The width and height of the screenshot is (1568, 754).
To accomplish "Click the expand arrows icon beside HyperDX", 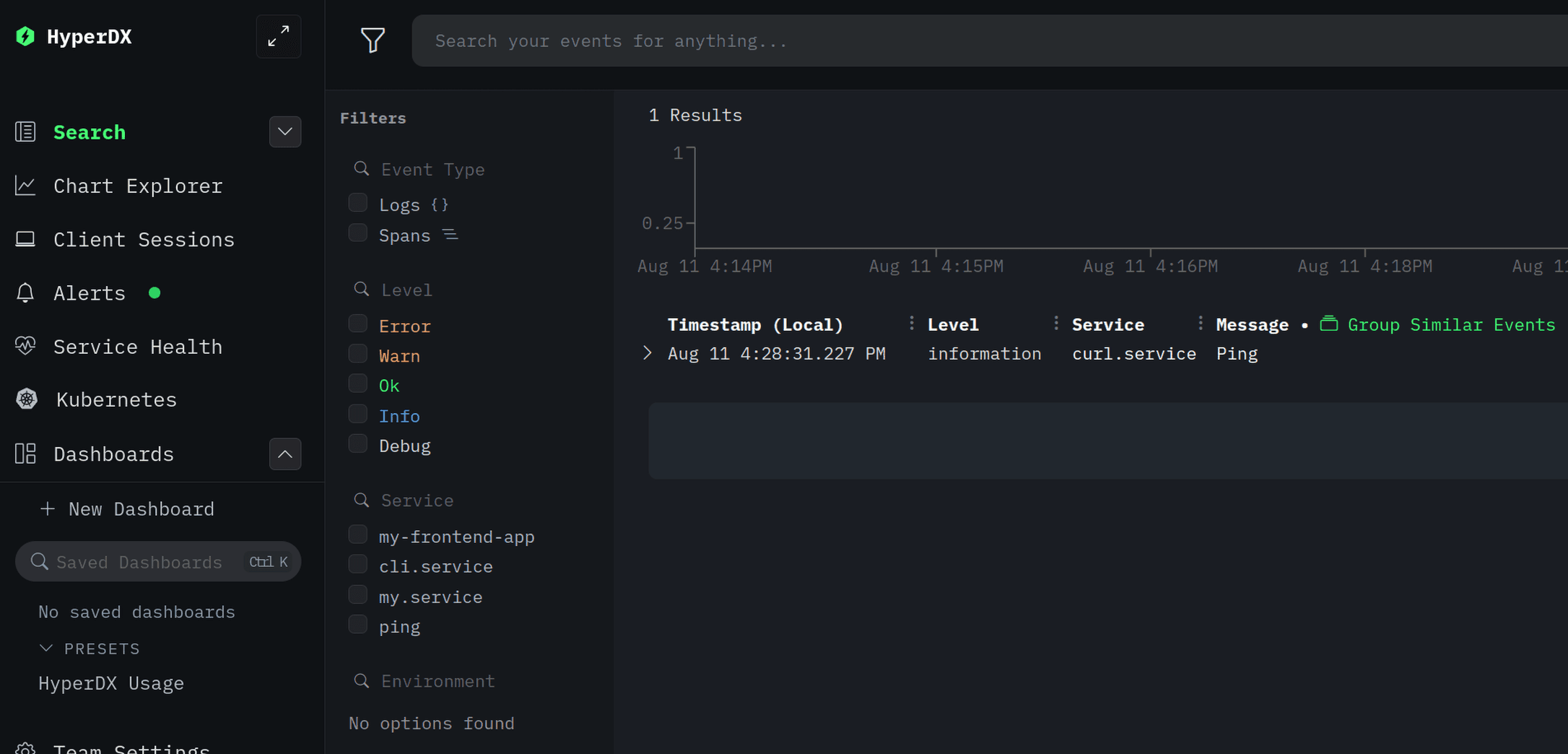I will [x=279, y=36].
